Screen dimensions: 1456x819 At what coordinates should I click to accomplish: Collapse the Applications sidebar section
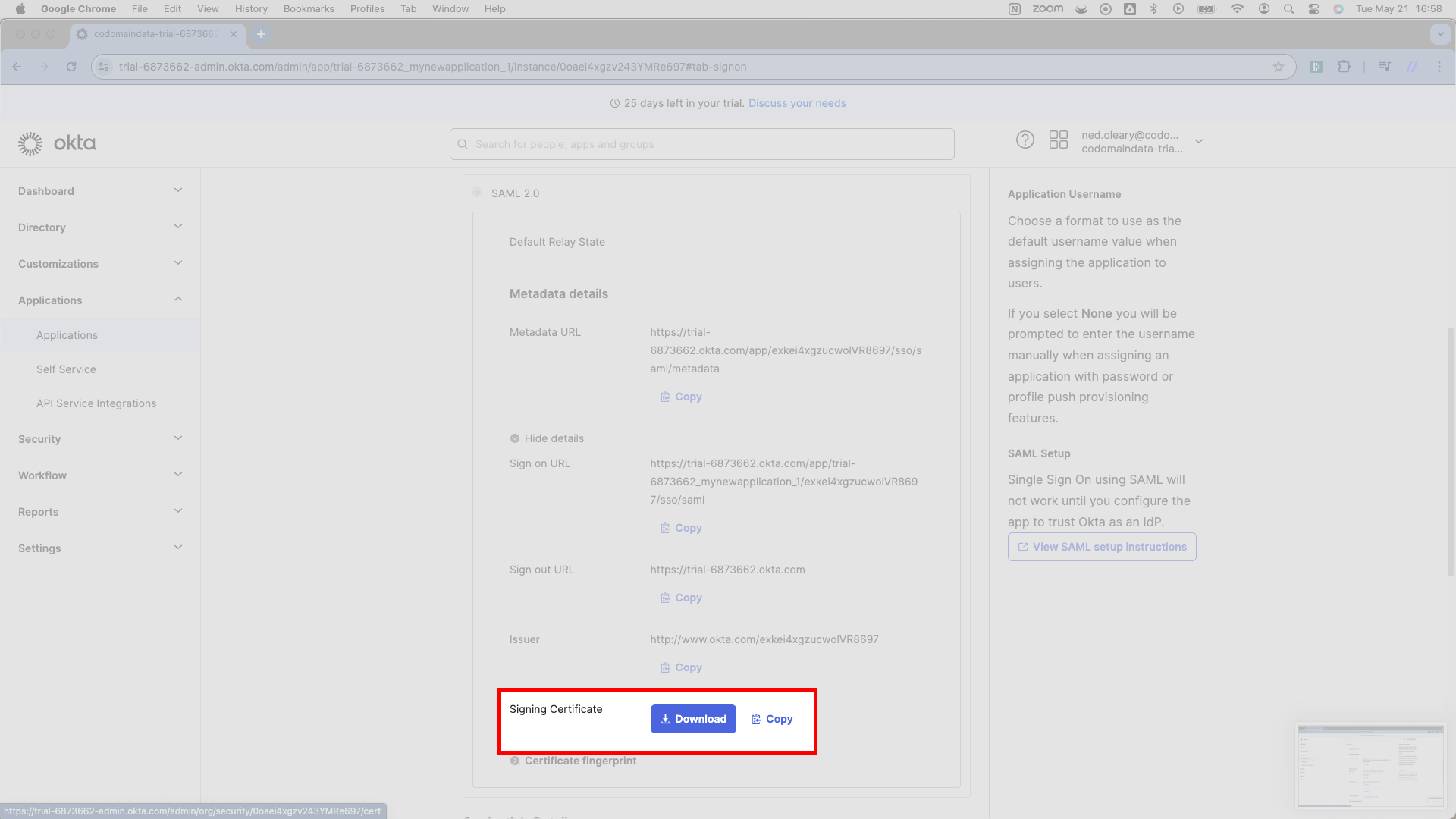click(100, 300)
